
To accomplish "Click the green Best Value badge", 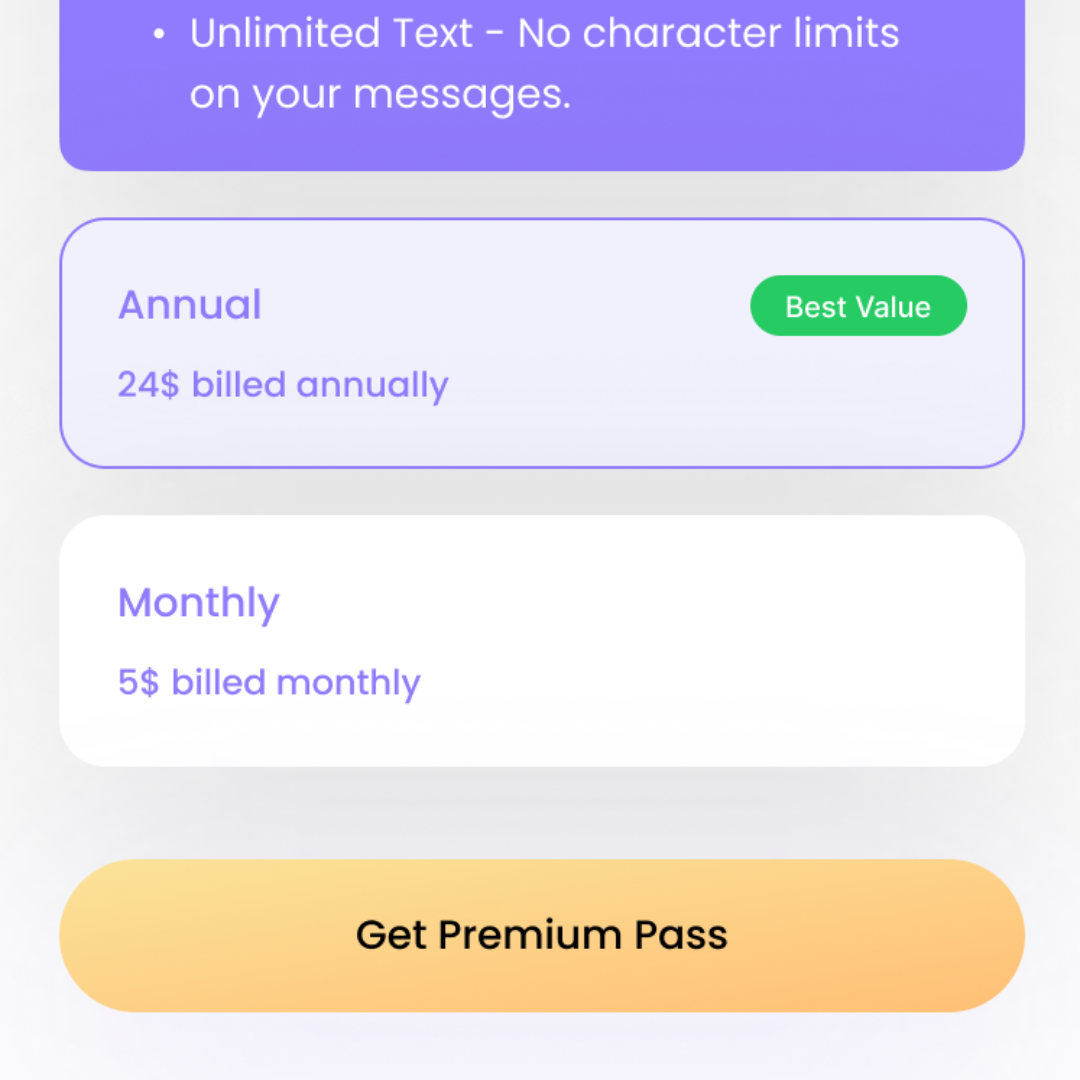I will (858, 306).
